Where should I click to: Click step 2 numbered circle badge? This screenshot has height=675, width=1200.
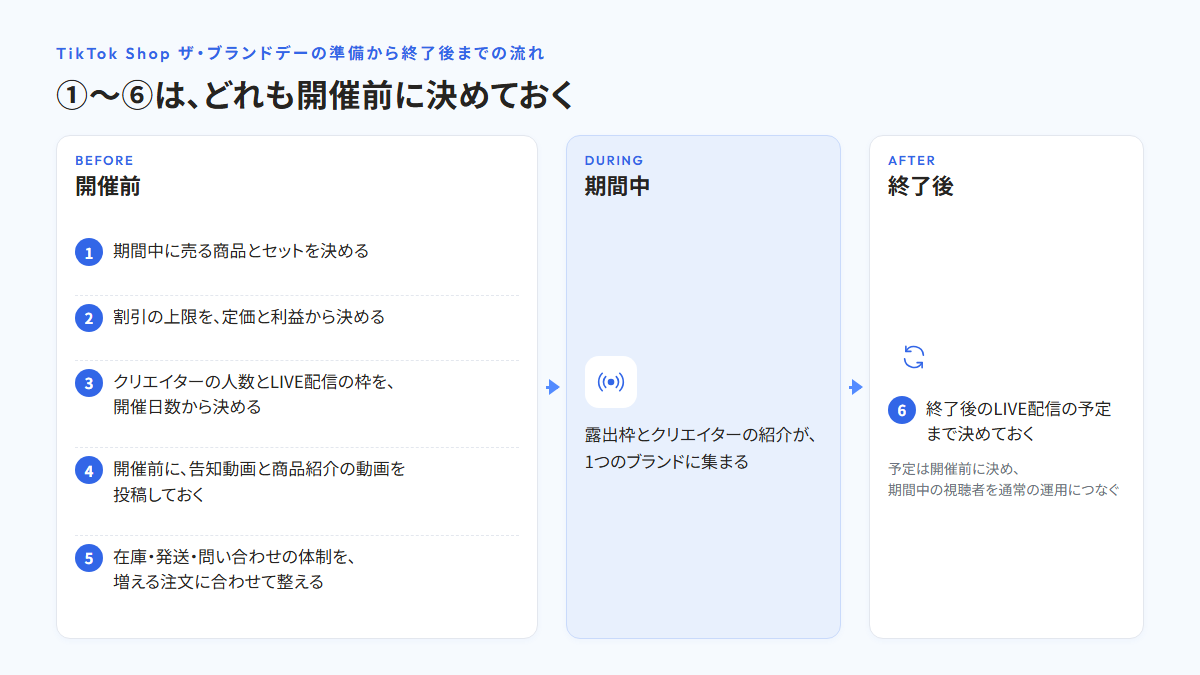[x=89, y=318]
